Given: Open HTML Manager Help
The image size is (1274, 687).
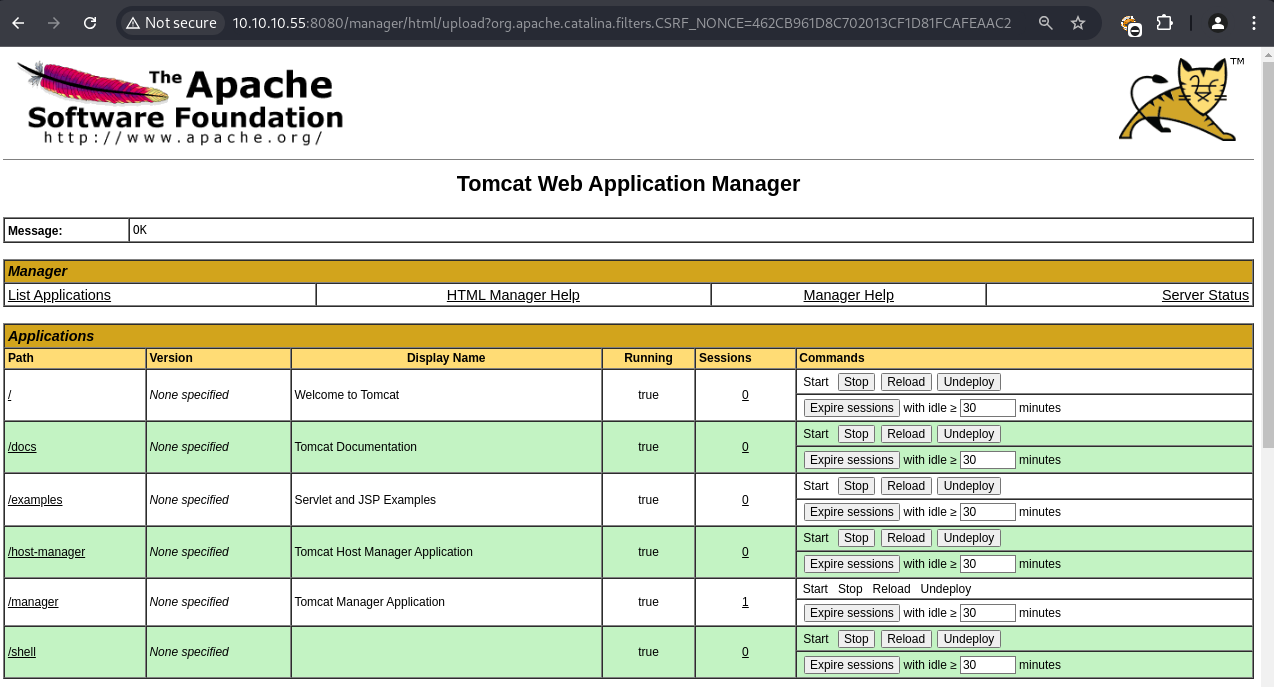Looking at the screenshot, I should pos(513,295).
